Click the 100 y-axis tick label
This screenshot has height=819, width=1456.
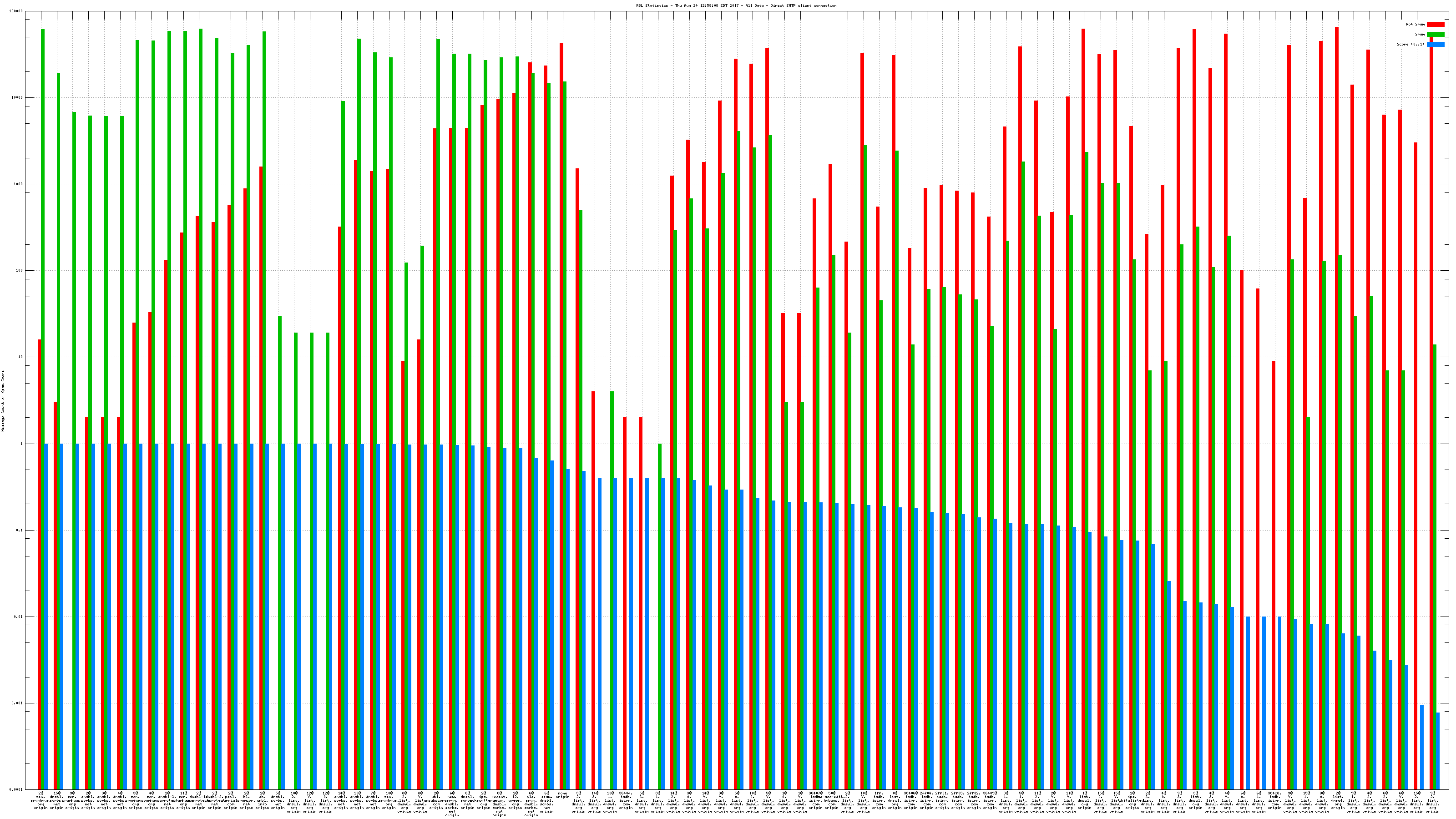(x=19, y=271)
